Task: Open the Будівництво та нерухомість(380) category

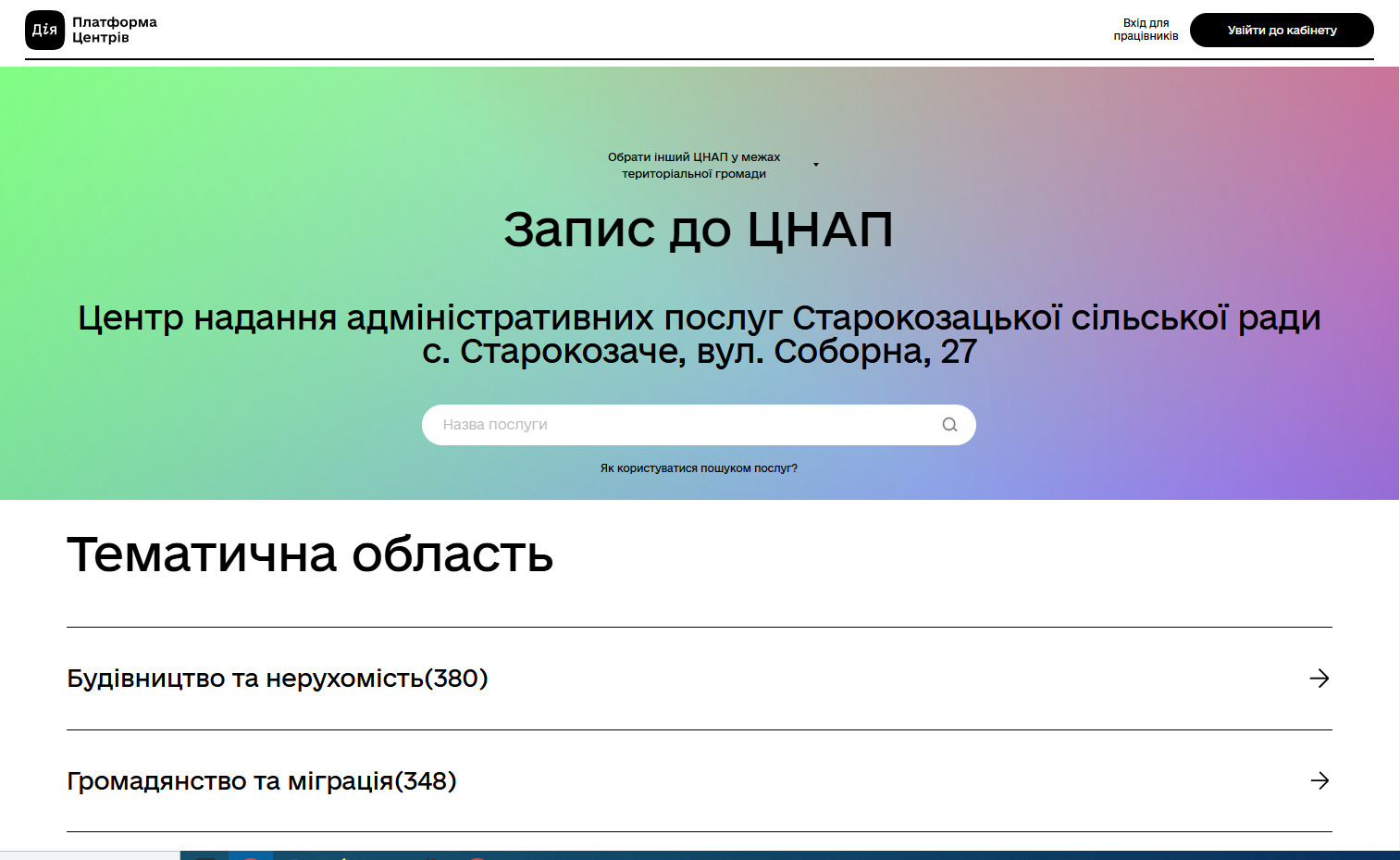Action: tap(278, 679)
